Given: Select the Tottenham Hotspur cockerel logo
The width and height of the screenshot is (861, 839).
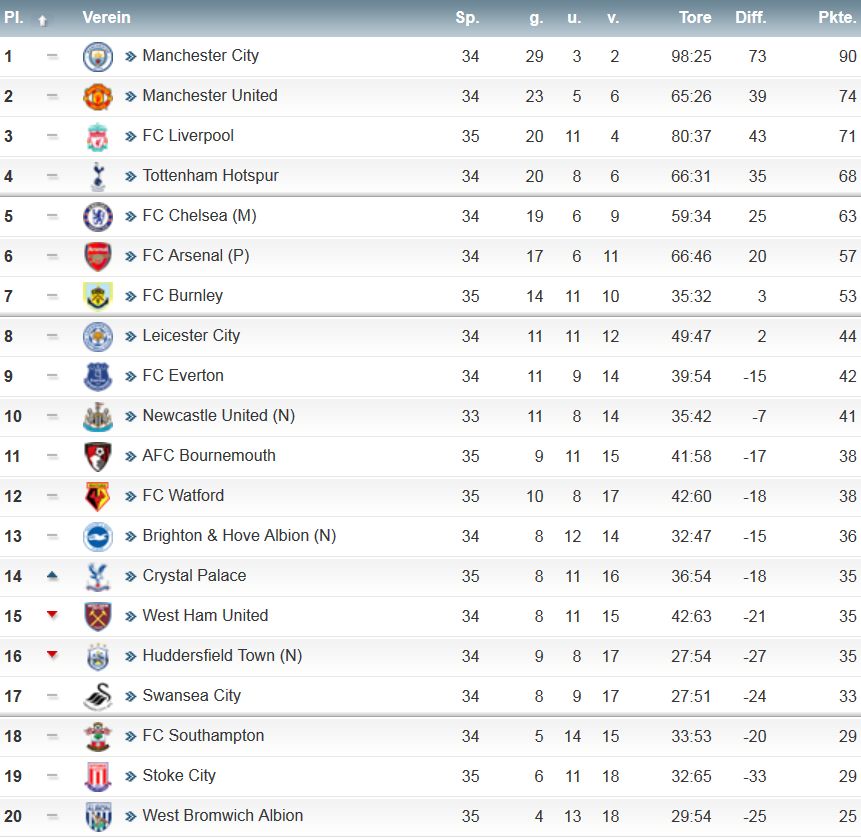Looking at the screenshot, I should (98, 176).
